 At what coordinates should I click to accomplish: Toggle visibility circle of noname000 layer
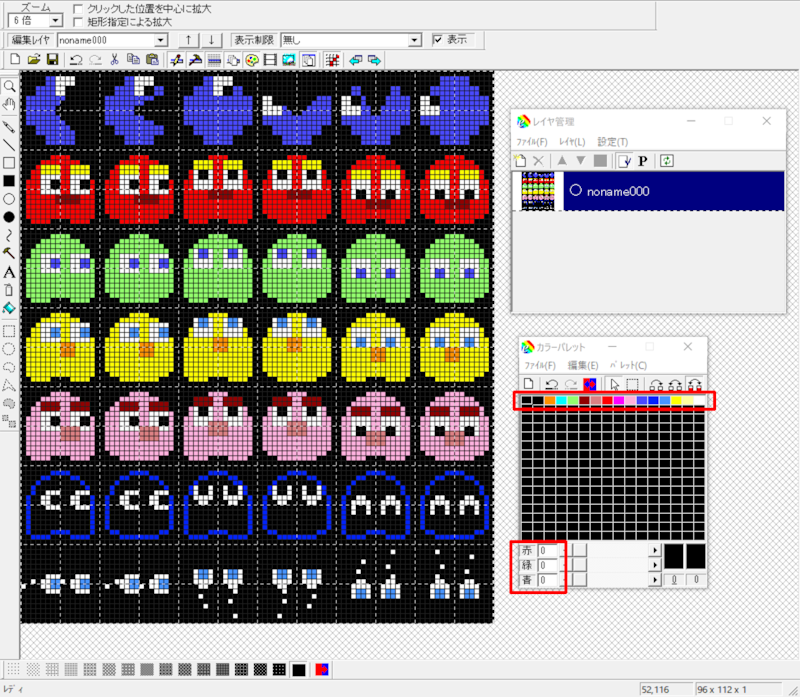576,190
